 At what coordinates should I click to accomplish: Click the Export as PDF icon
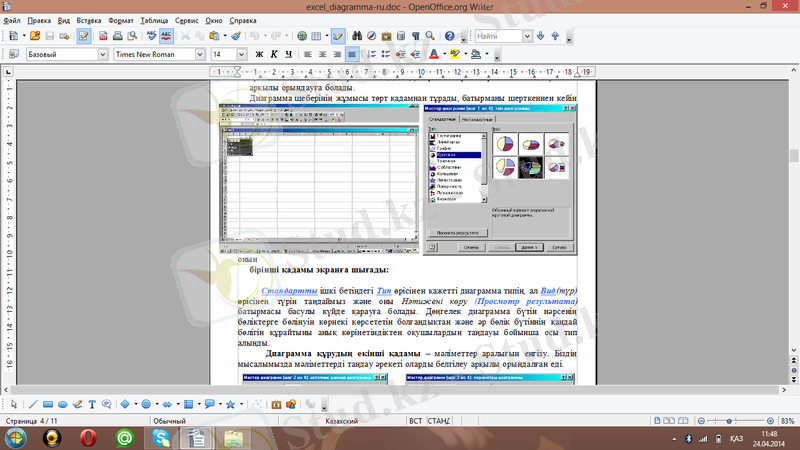click(103, 36)
